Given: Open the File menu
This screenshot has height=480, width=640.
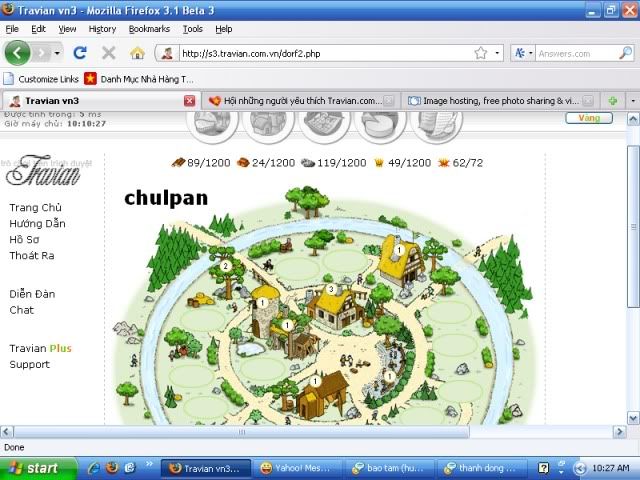Looking at the screenshot, I should [12, 29].
